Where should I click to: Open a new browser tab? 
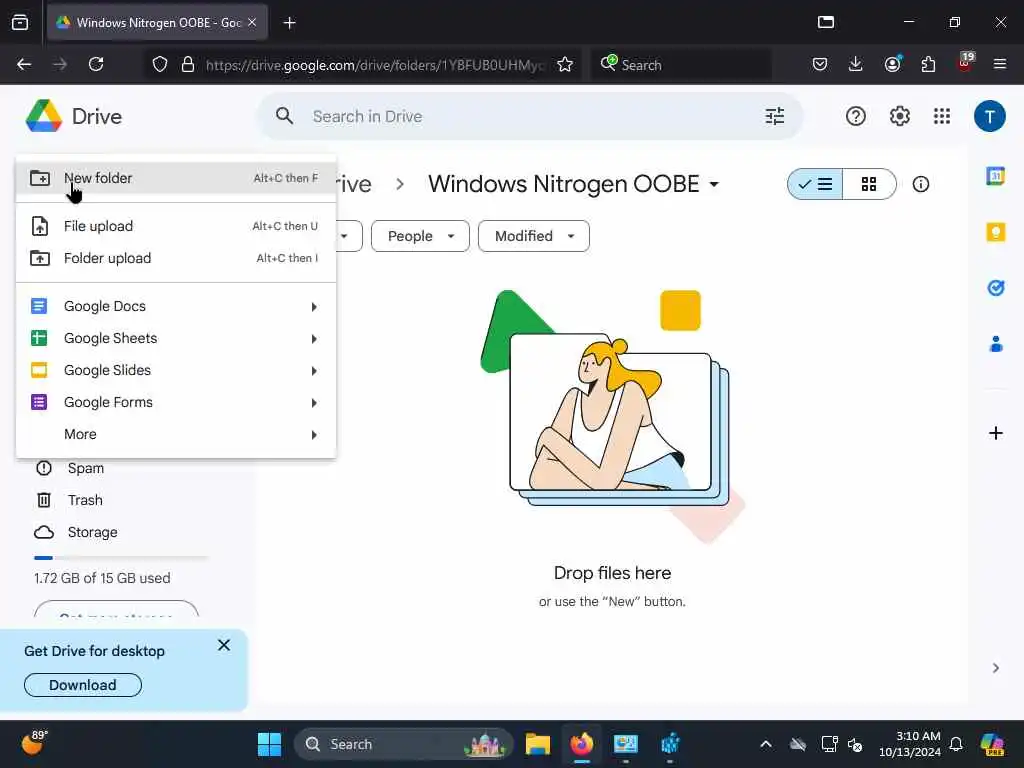pos(289,22)
